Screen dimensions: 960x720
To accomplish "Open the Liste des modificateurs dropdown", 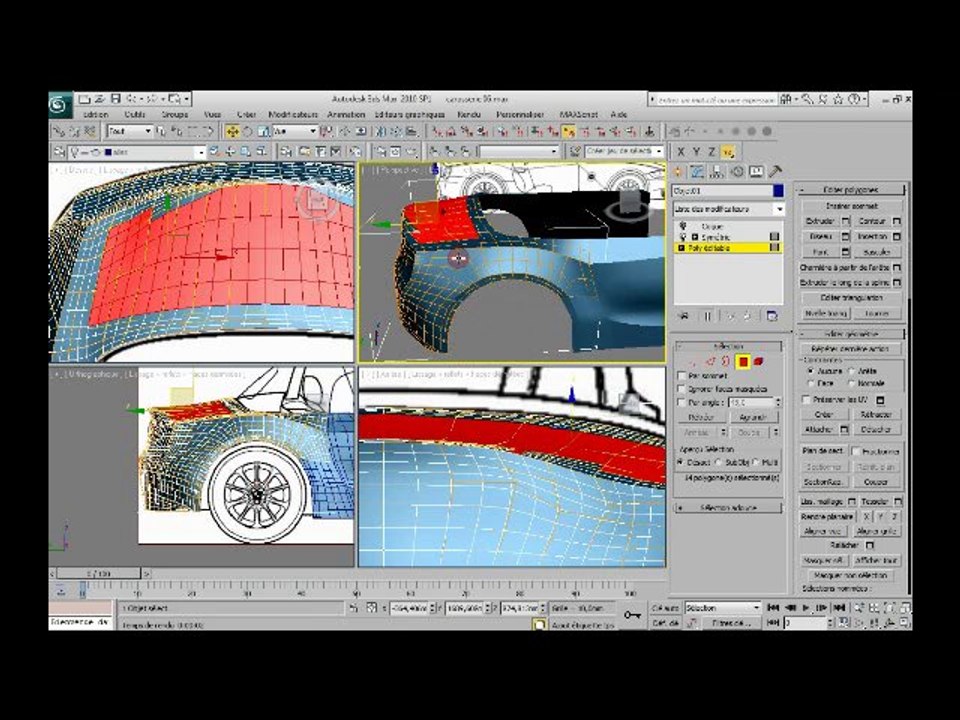I will click(729, 209).
